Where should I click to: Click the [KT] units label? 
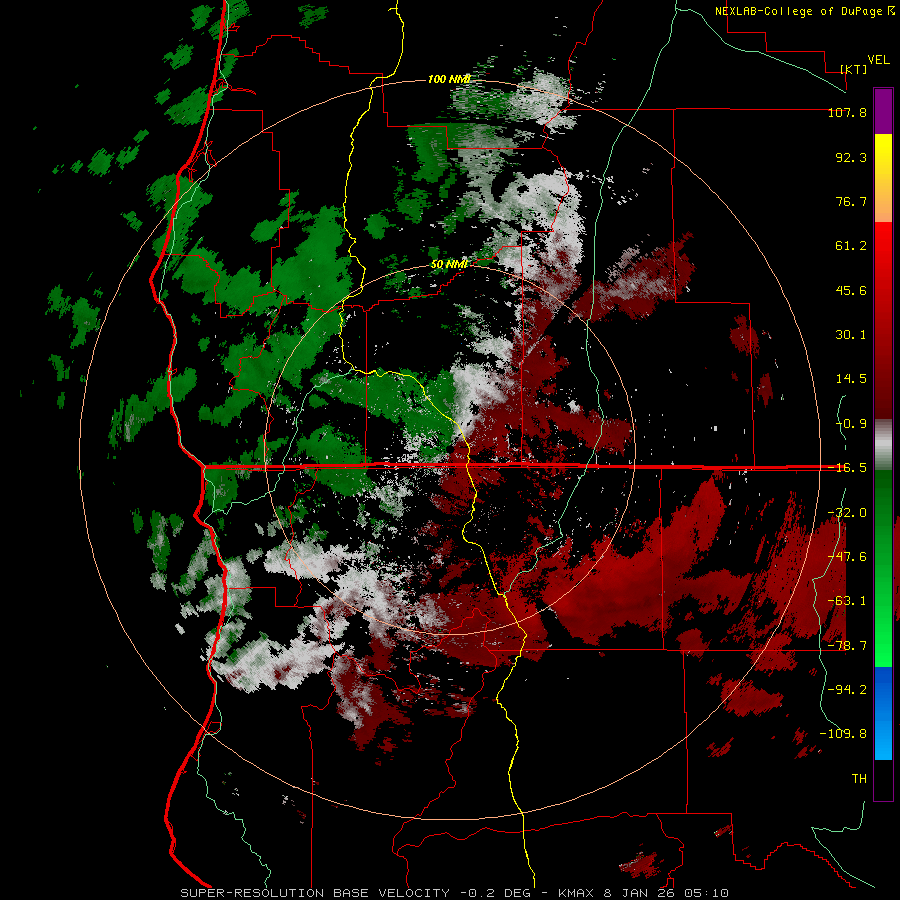[x=854, y=69]
